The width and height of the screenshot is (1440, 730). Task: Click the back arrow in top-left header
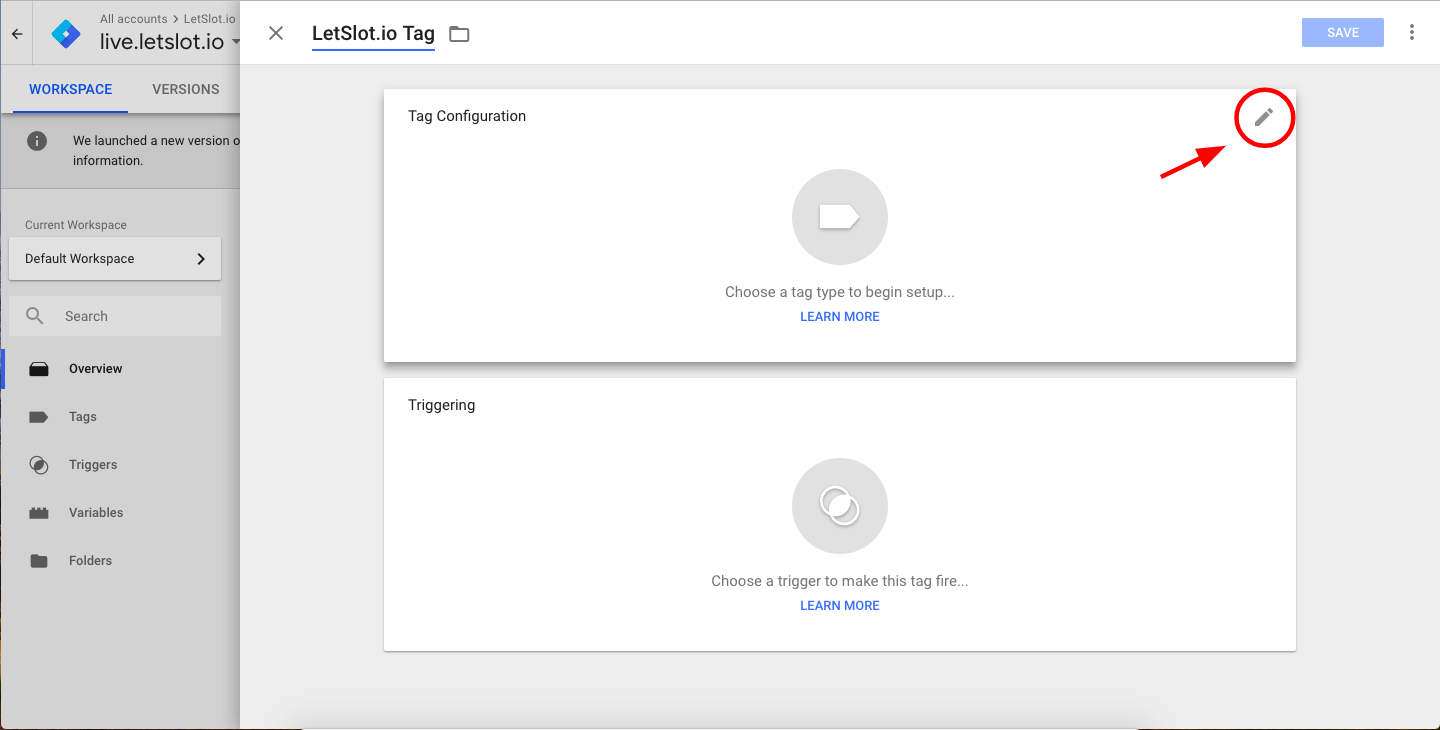(17, 33)
